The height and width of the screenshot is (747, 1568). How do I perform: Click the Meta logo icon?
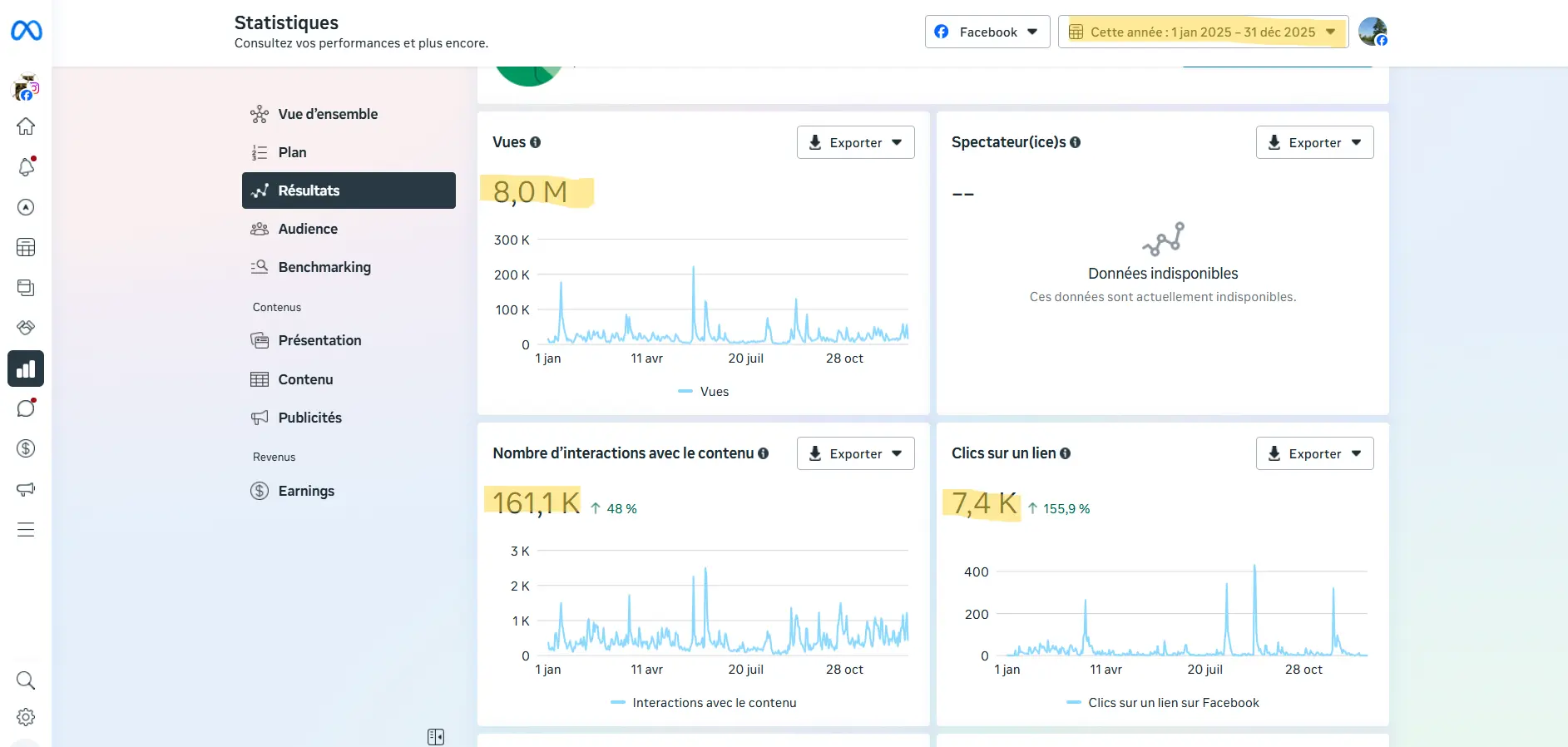26,31
